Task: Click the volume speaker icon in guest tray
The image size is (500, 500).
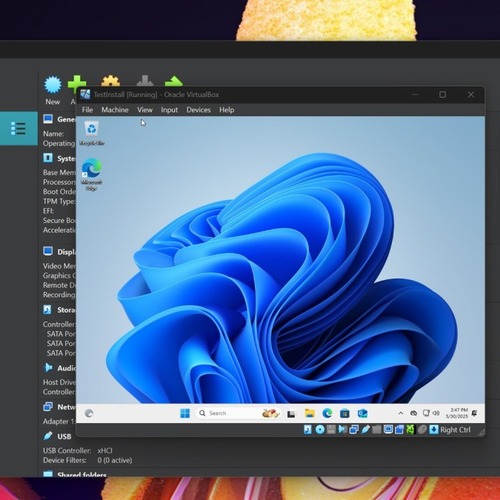Action: tap(436, 413)
